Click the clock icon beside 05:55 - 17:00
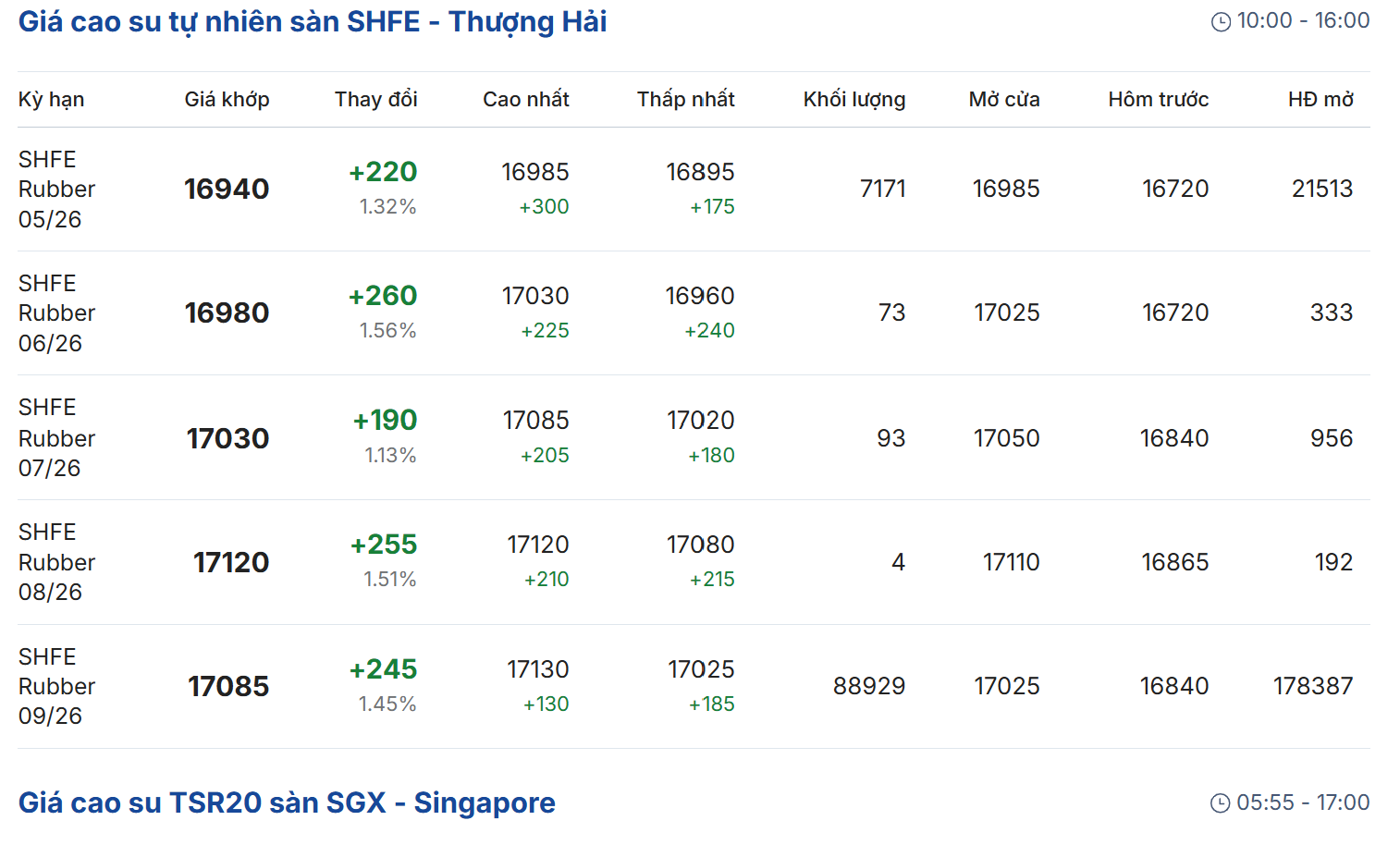 click(x=1221, y=803)
